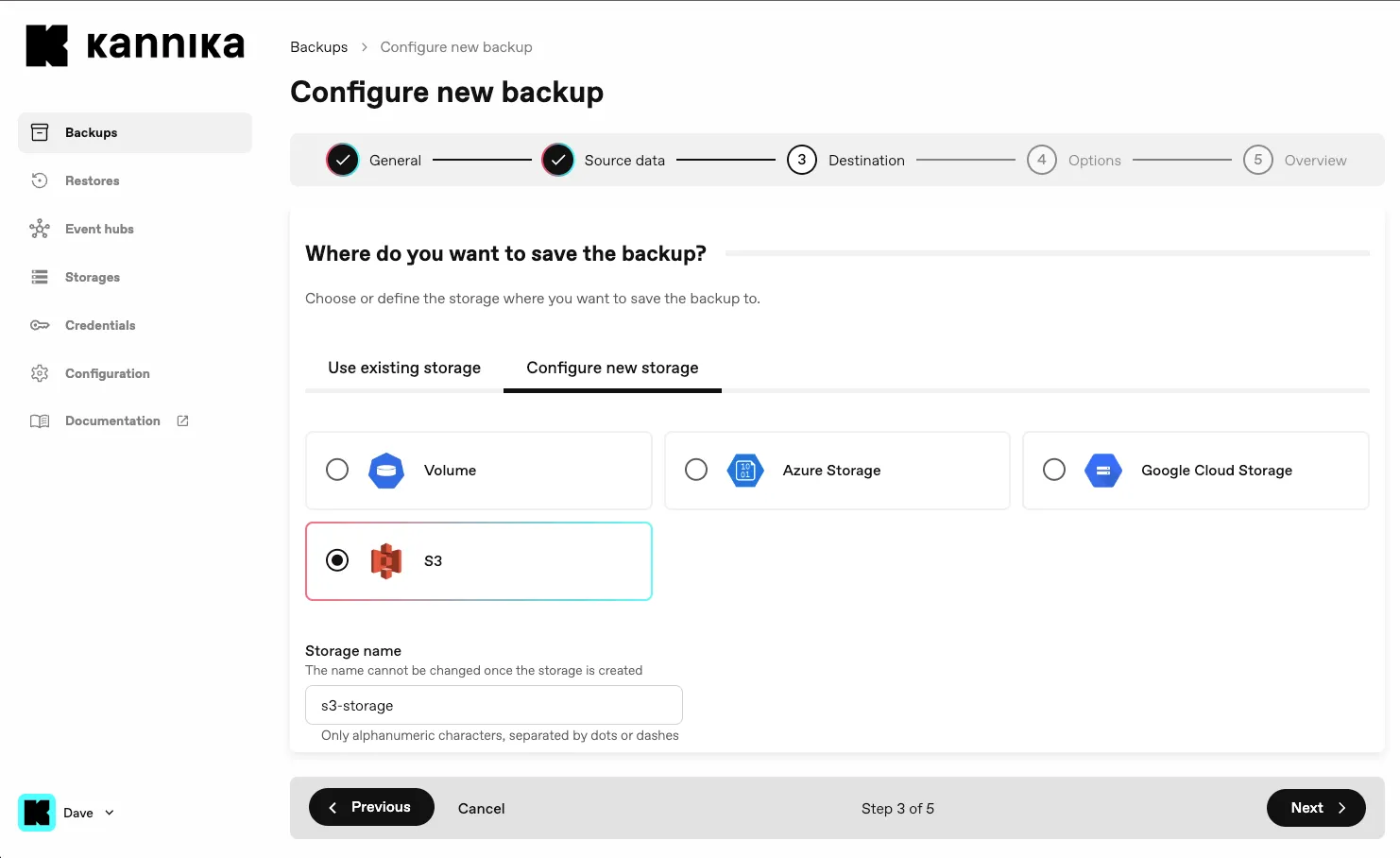Open the Backups section in sidebar

(91, 132)
